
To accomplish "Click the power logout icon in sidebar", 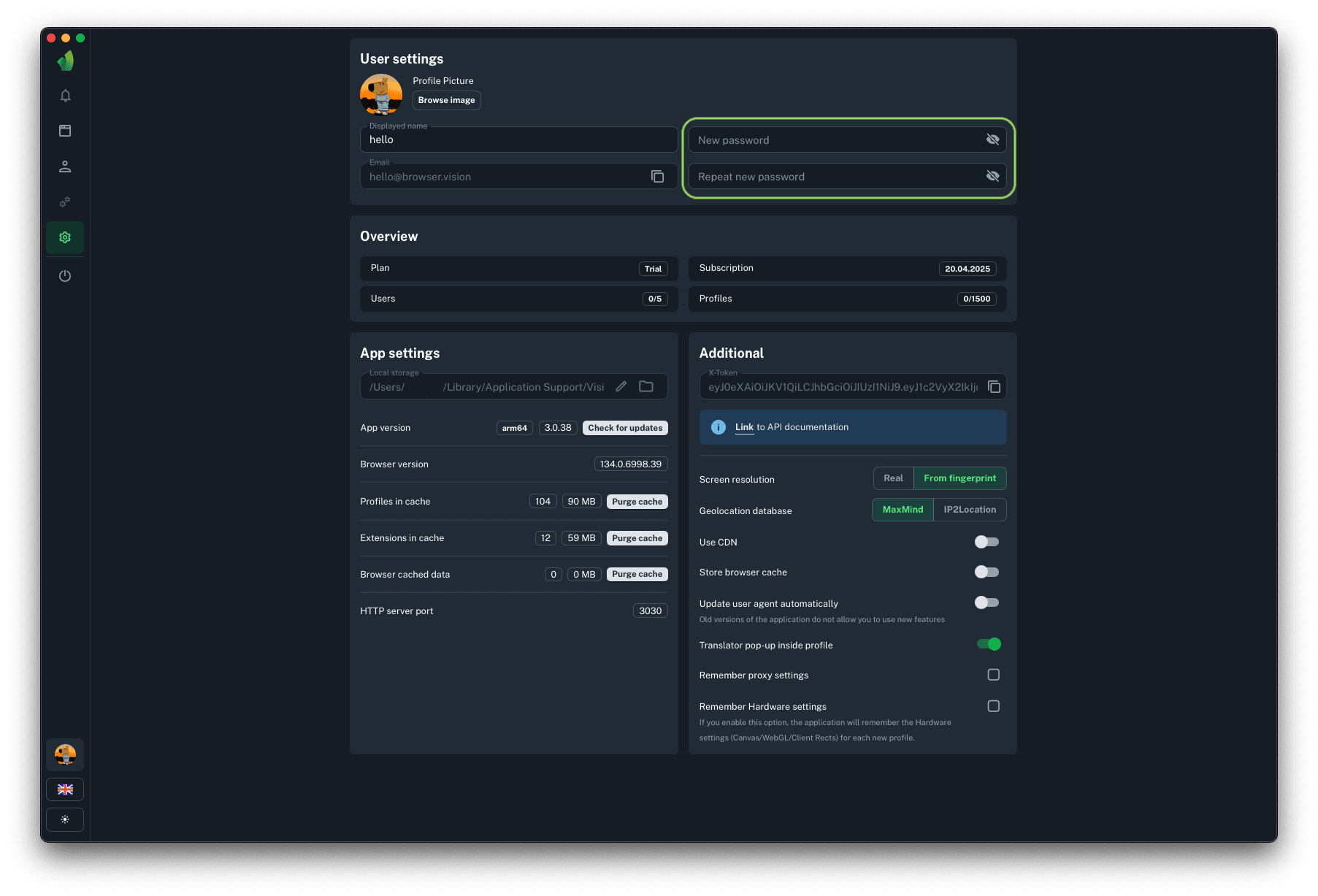I will (x=65, y=276).
